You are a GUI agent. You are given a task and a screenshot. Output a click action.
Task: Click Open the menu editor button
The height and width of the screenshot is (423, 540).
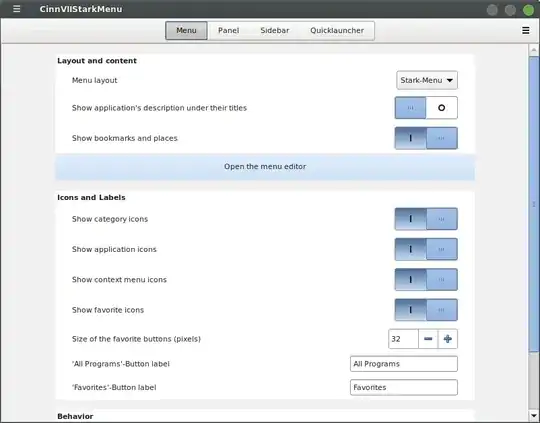265,167
